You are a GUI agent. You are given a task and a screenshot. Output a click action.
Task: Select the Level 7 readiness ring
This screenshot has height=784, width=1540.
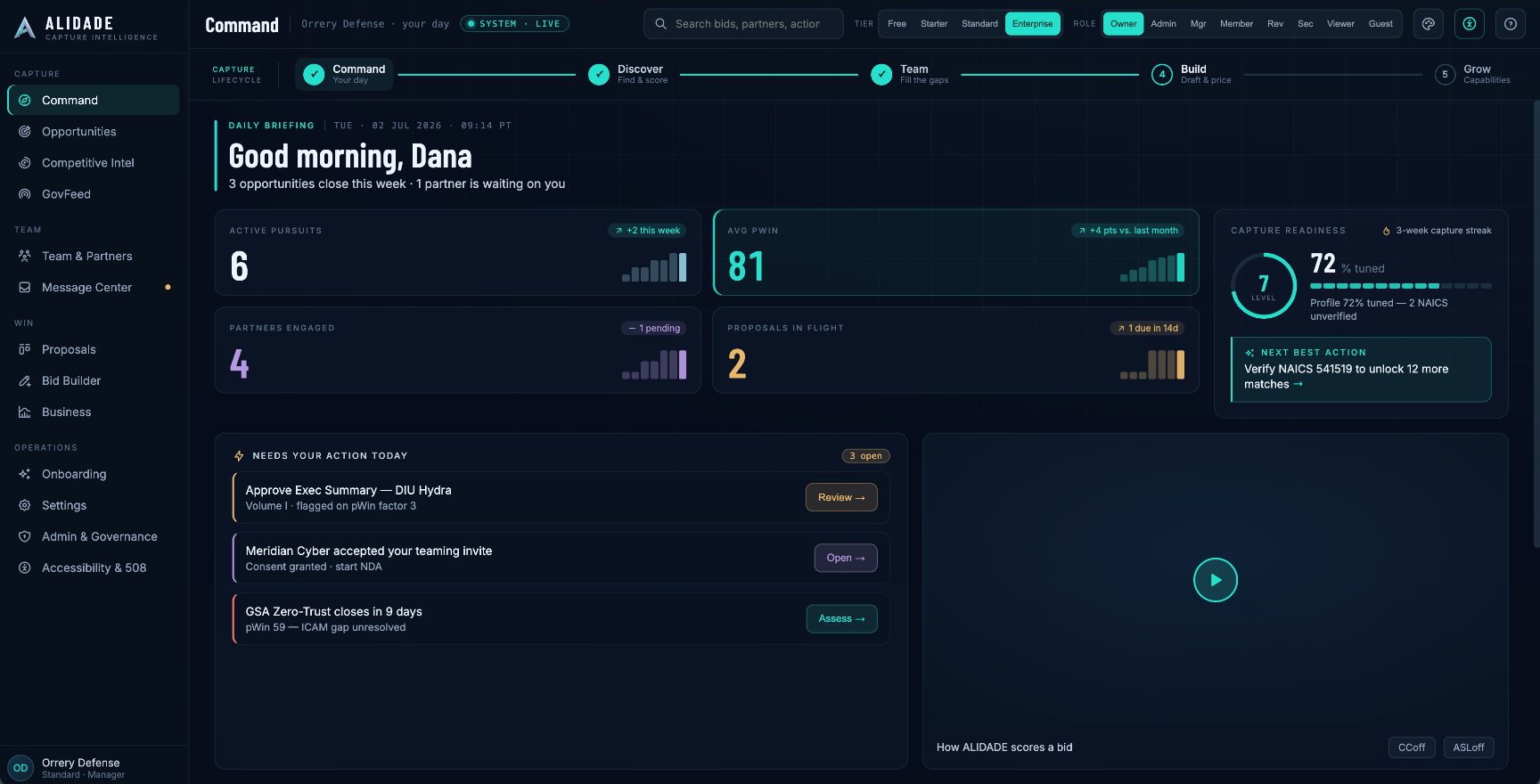[1264, 286]
